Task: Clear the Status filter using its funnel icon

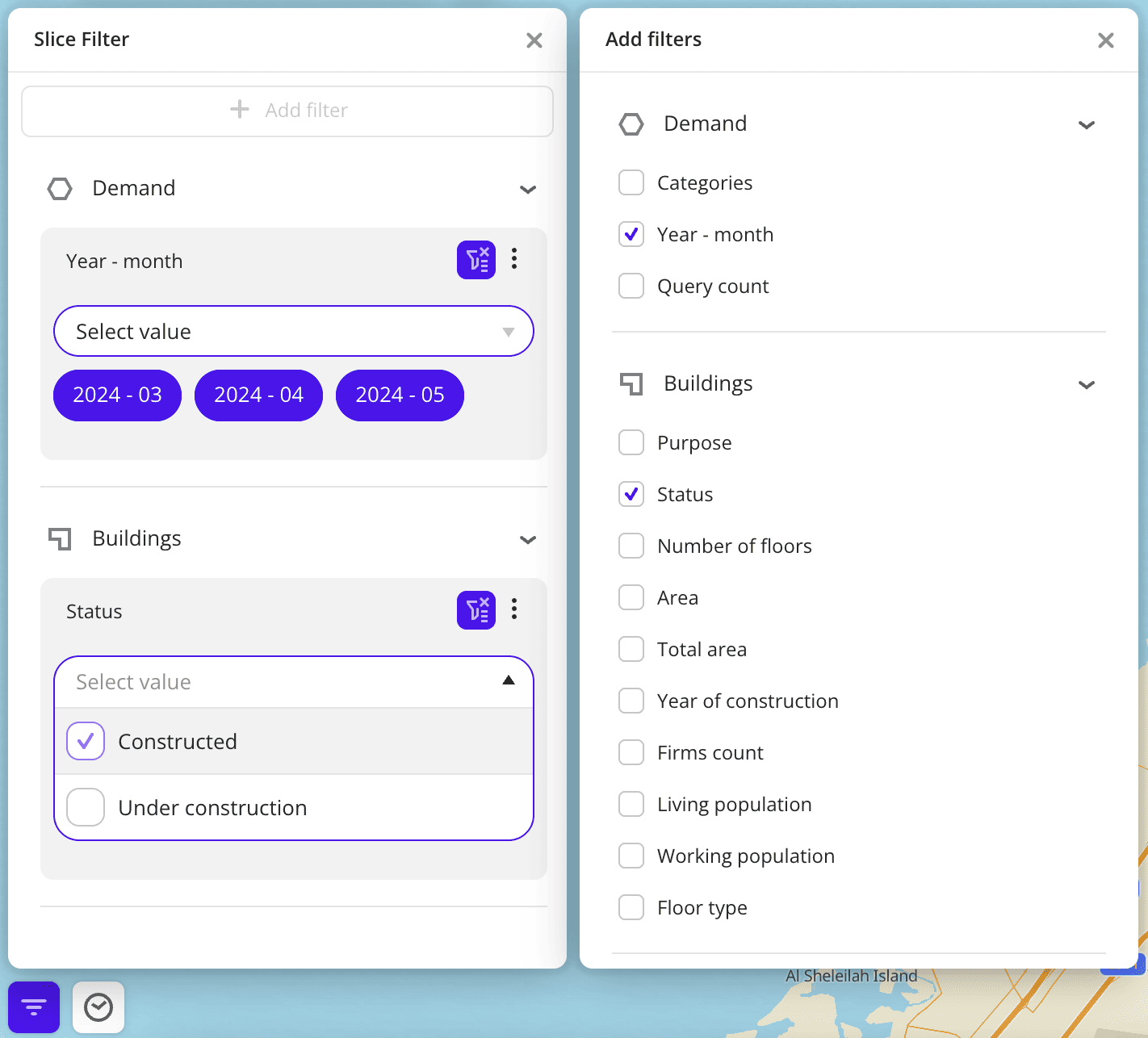Action: (476, 610)
